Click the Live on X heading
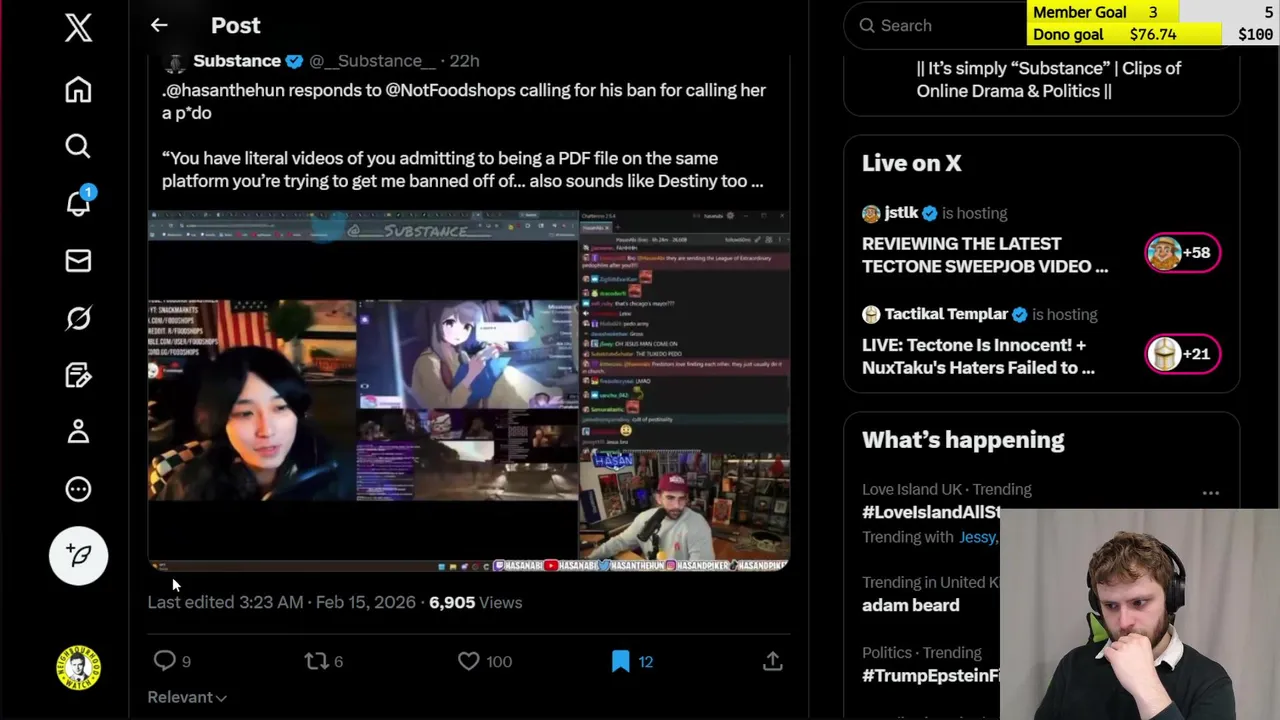Image resolution: width=1280 pixels, height=720 pixels. coord(912,163)
